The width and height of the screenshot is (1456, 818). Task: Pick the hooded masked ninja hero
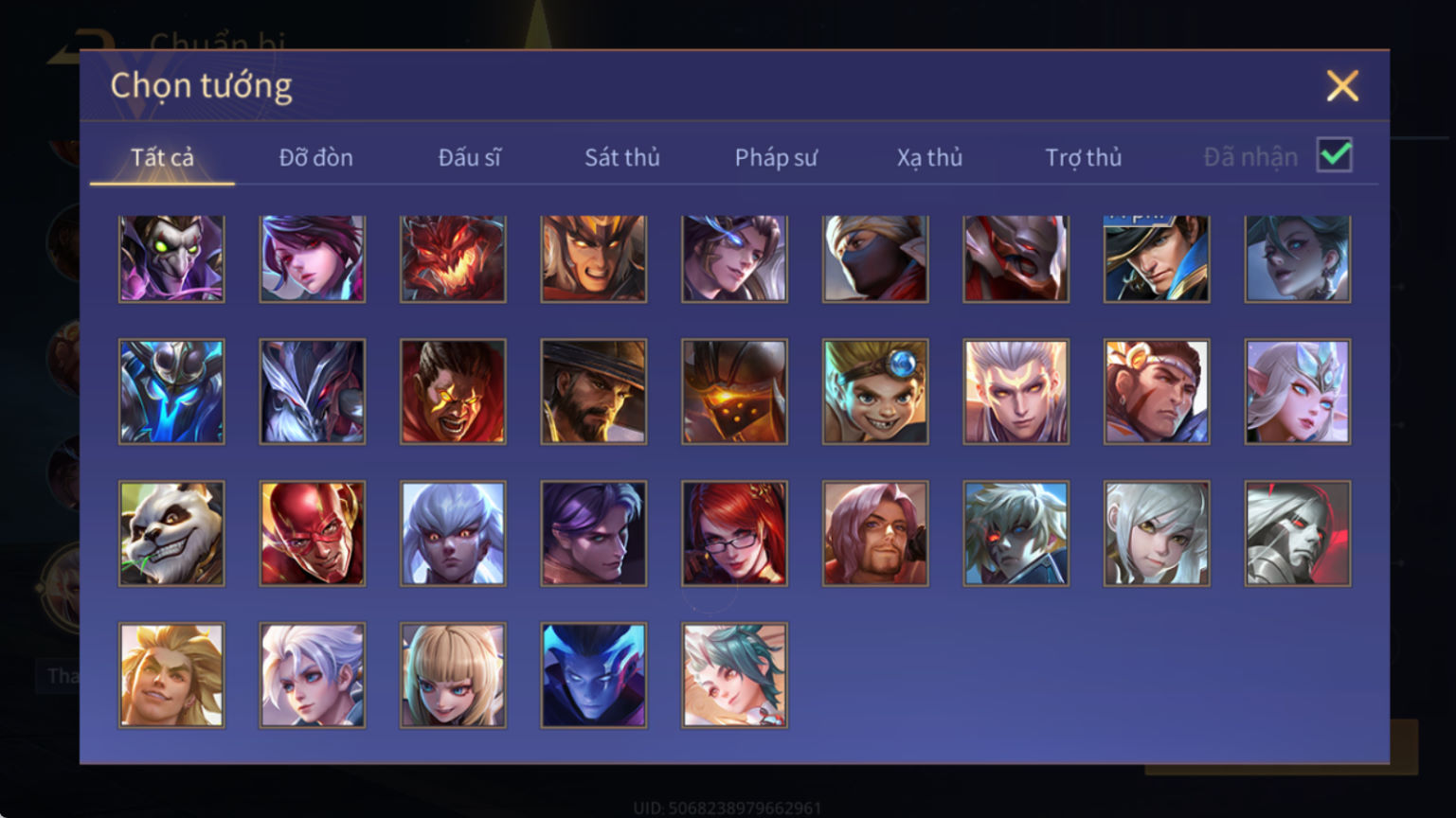pyautogui.click(x=875, y=258)
